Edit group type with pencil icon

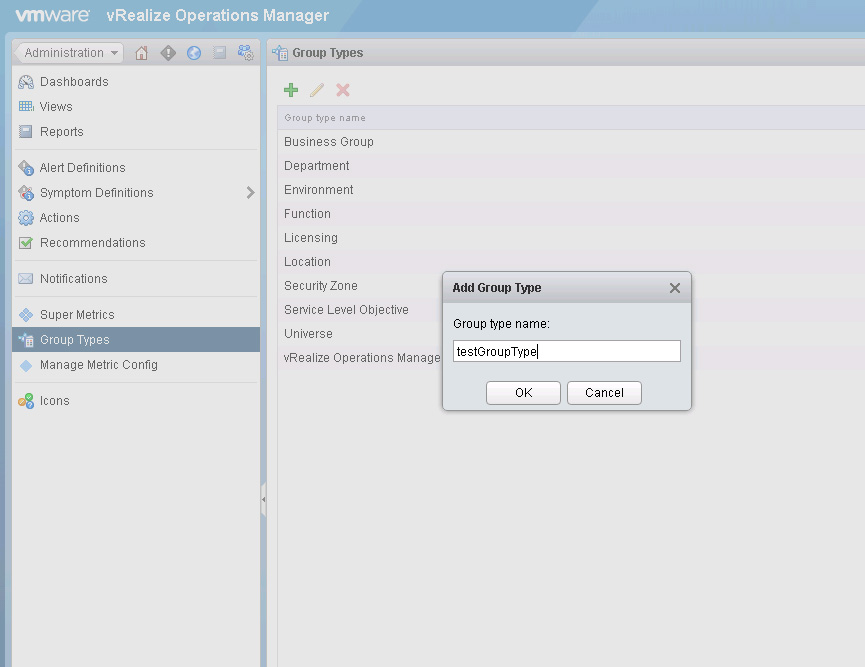[x=317, y=90]
